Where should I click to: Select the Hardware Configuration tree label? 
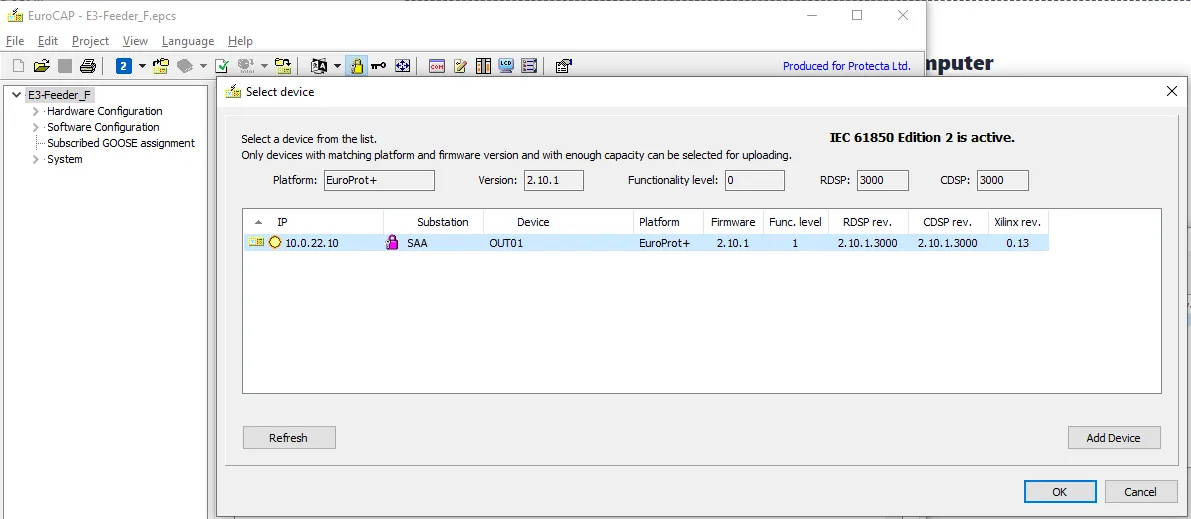105,111
